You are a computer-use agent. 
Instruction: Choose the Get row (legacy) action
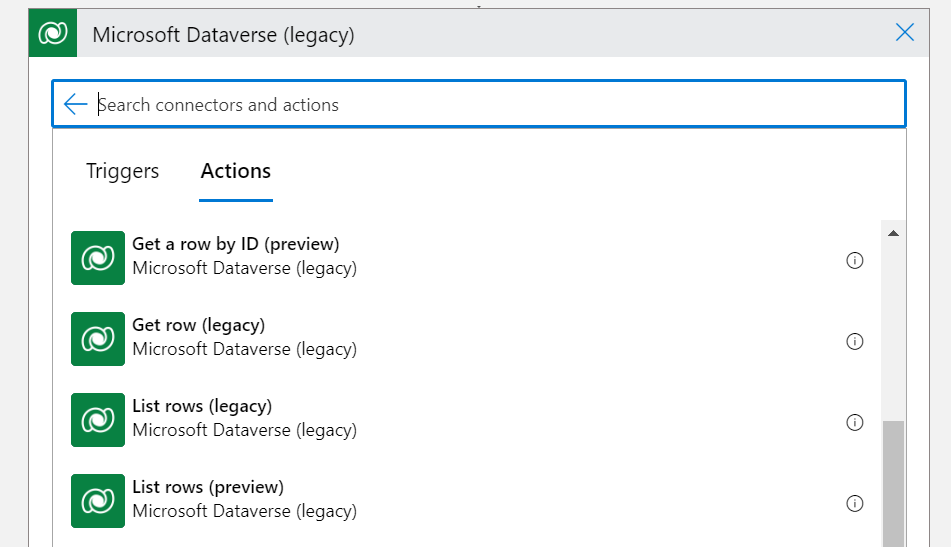tap(198, 325)
